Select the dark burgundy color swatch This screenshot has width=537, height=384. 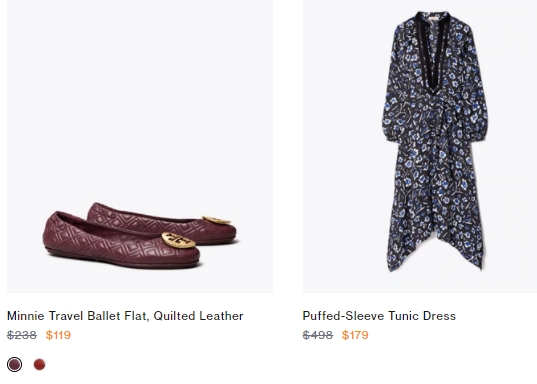(x=14, y=364)
